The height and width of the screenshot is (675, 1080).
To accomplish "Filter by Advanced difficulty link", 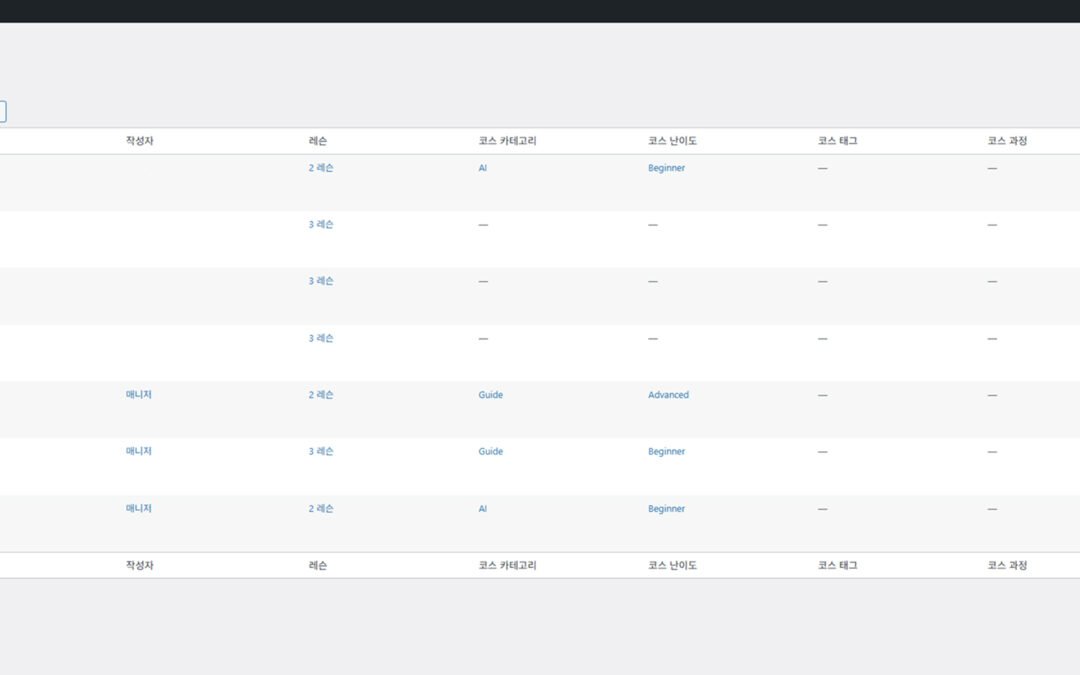I will coord(668,395).
